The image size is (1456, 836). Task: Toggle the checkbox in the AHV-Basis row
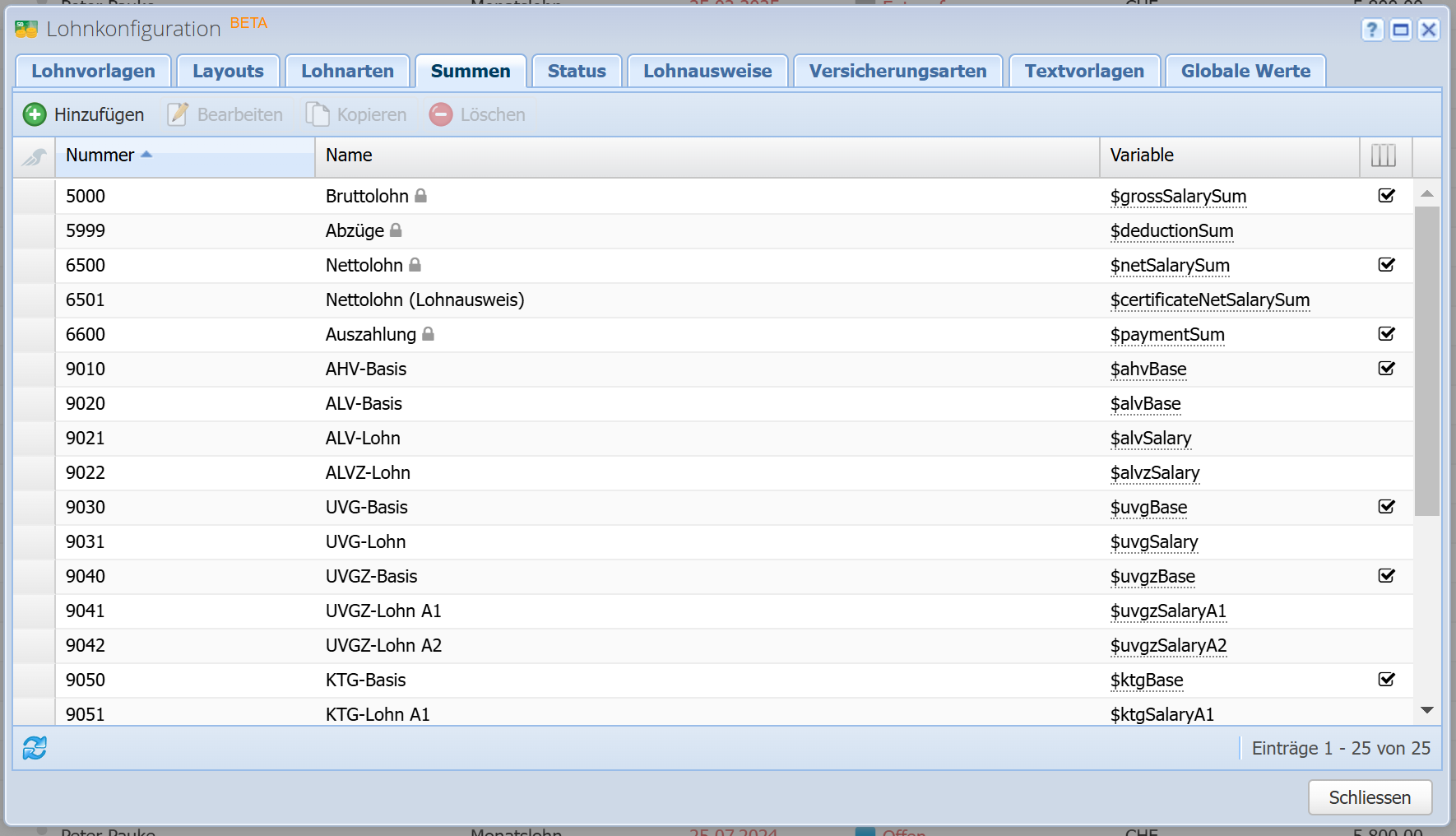(x=1386, y=369)
